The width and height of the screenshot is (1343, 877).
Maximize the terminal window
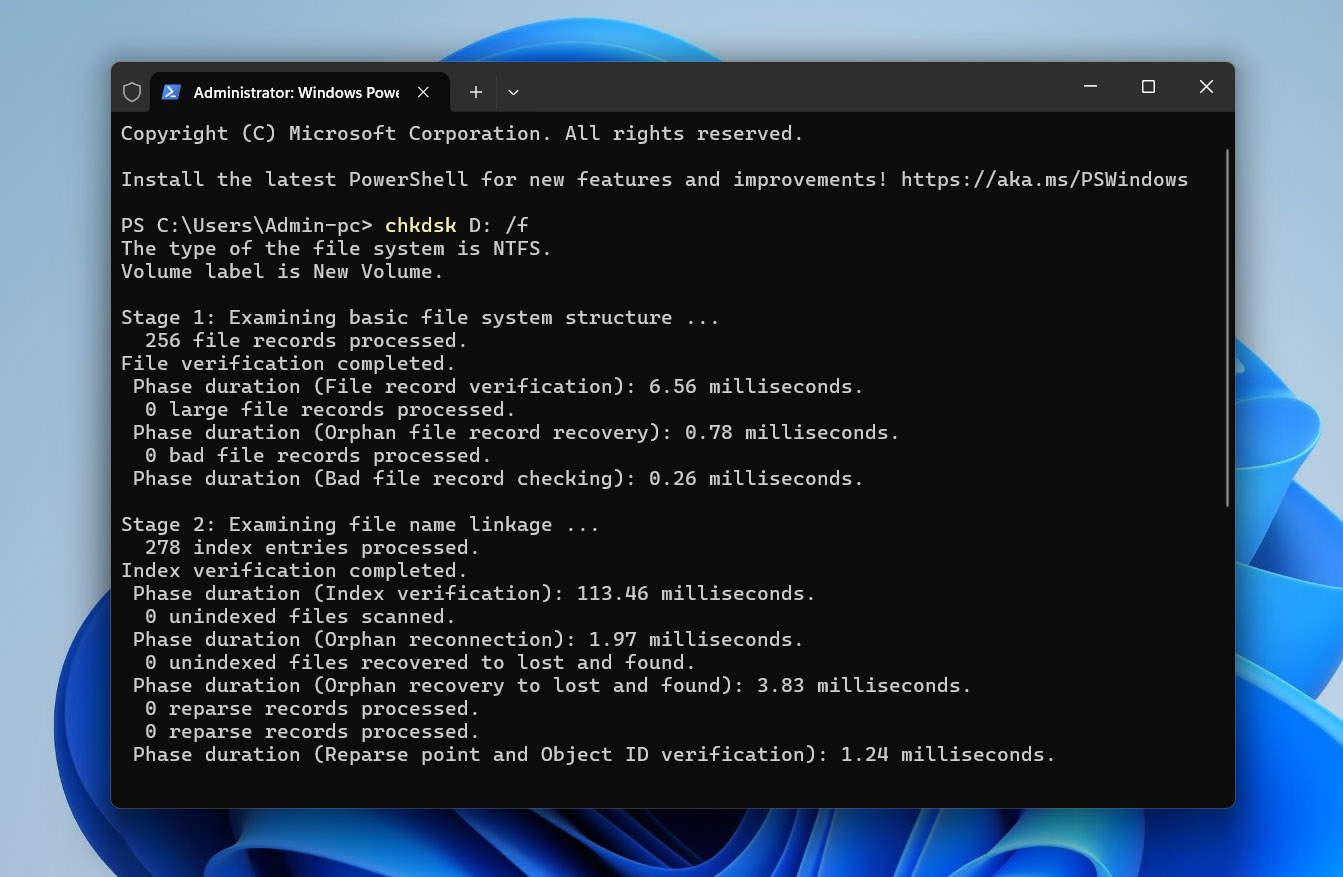[1148, 87]
